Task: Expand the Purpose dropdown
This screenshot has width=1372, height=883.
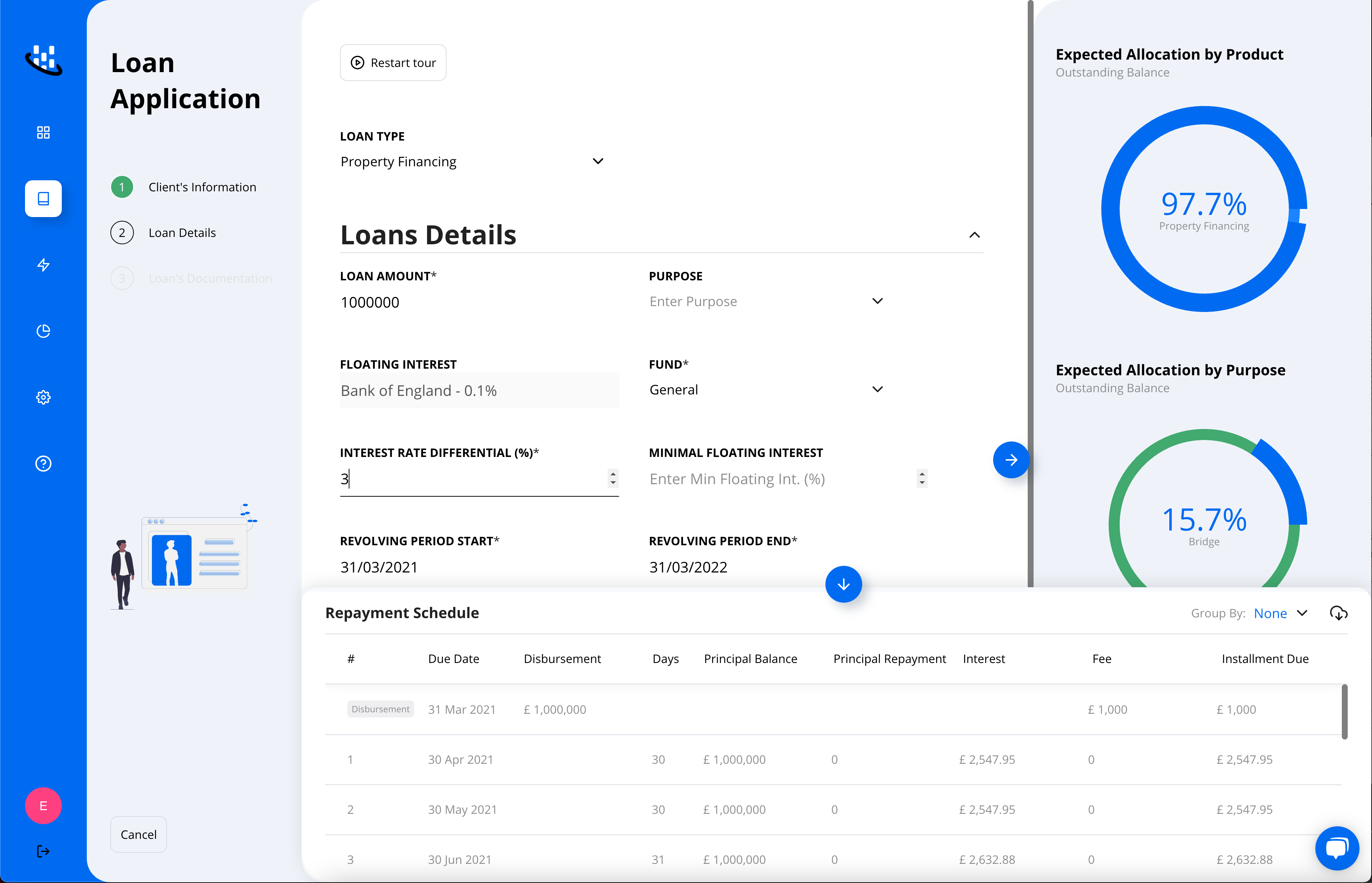Action: tap(877, 301)
